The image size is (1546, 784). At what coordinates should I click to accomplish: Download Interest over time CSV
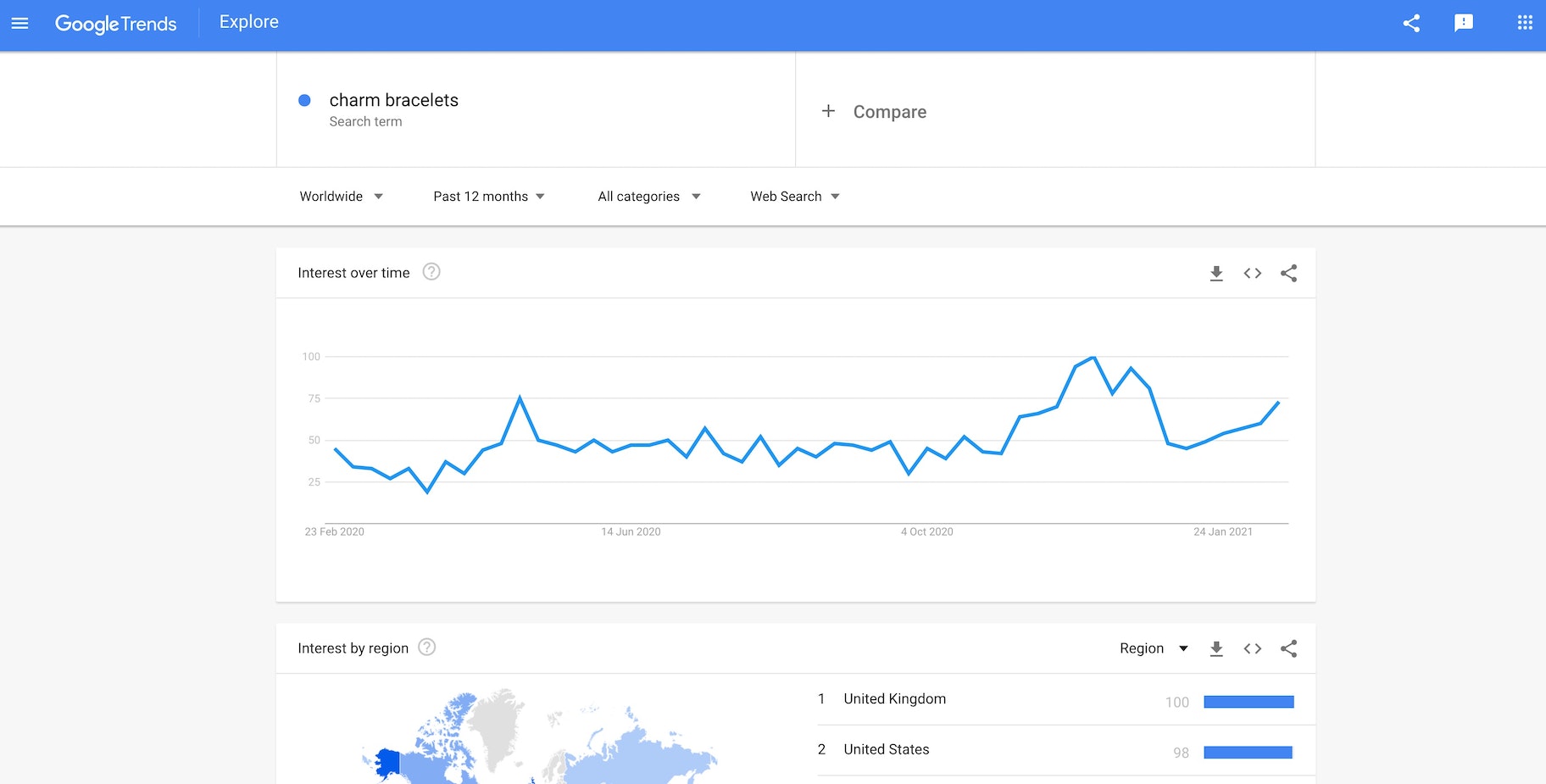tap(1216, 273)
